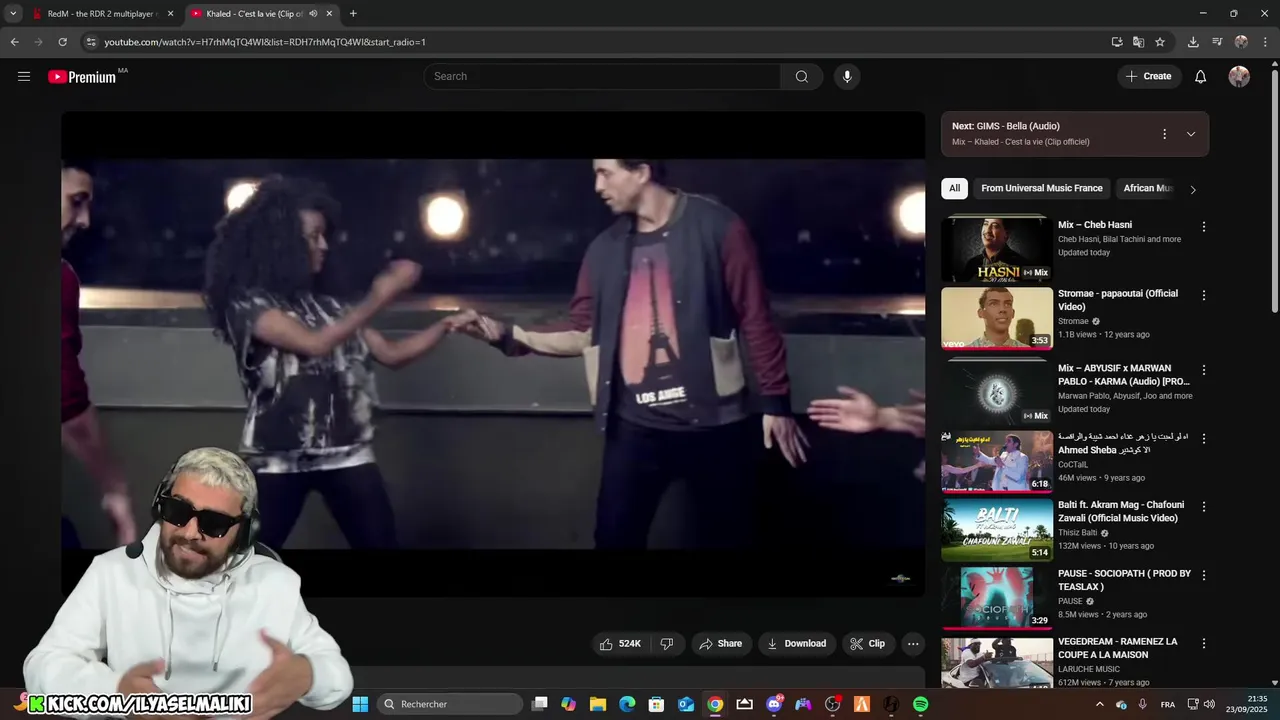This screenshot has width=1280, height=720.
Task: Open YouTube notifications bell
Action: tap(1201, 77)
